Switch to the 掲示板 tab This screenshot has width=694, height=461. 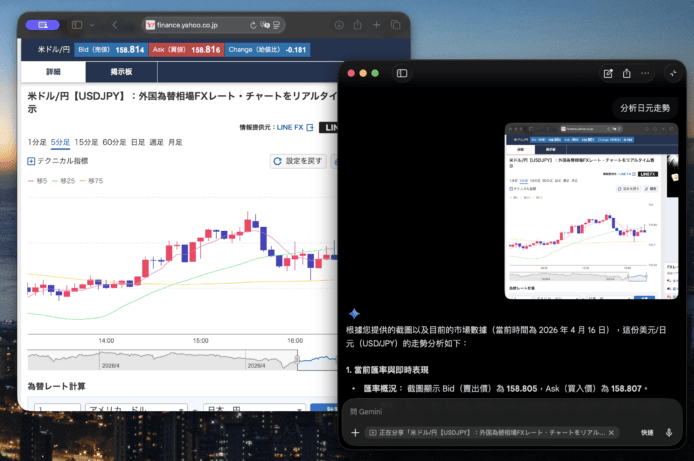pyautogui.click(x=121, y=72)
